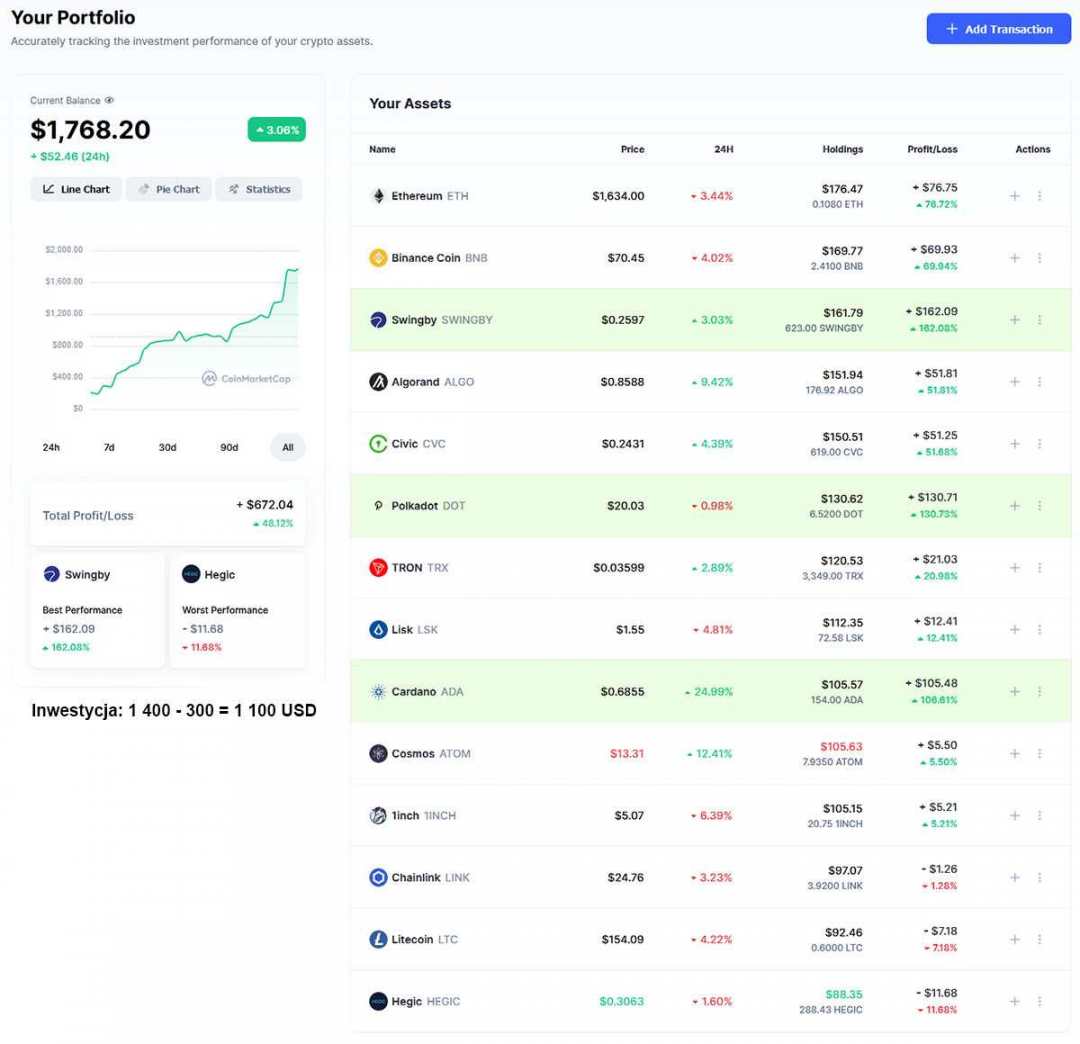Viewport: 1080px width, 1044px height.
Task: Click plus icon in Polkadot row
Action: [1015, 506]
